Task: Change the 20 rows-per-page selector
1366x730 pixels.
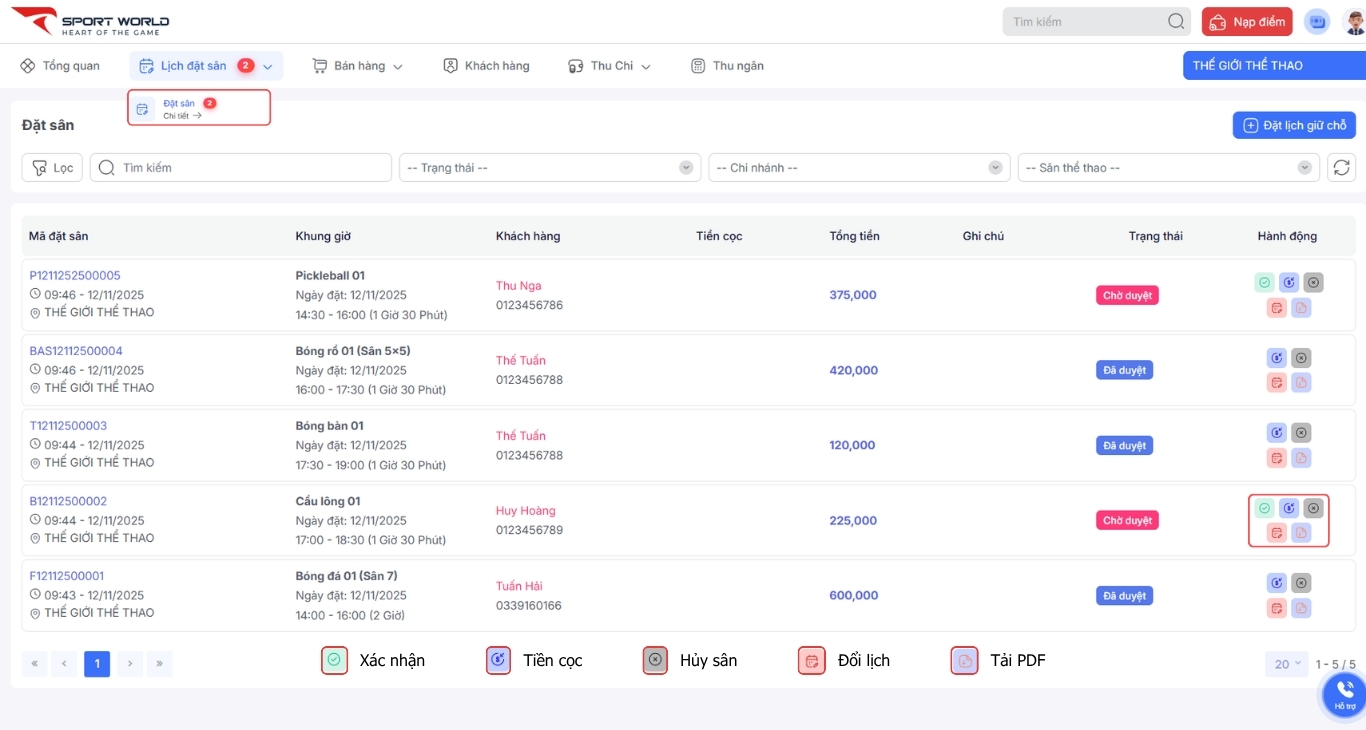Action: pyautogui.click(x=1285, y=664)
